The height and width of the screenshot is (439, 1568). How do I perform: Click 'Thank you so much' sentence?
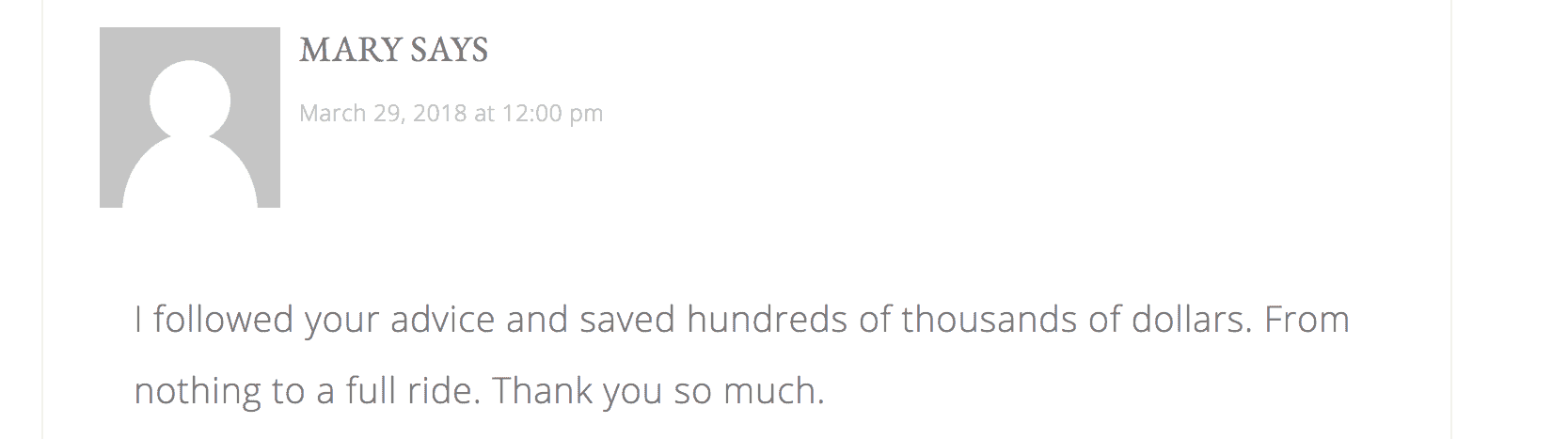657,391
